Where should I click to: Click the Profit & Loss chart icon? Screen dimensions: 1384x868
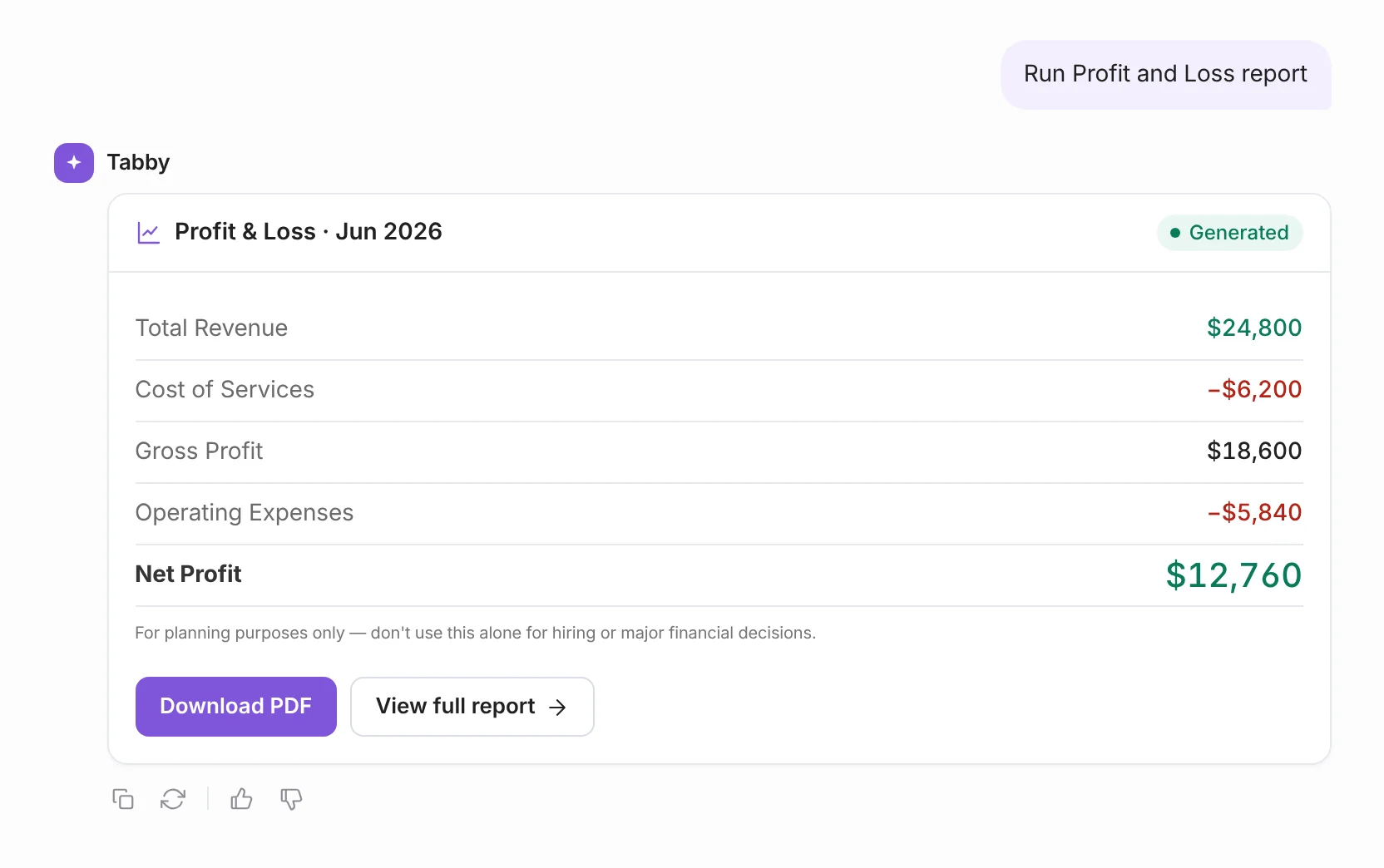148,233
